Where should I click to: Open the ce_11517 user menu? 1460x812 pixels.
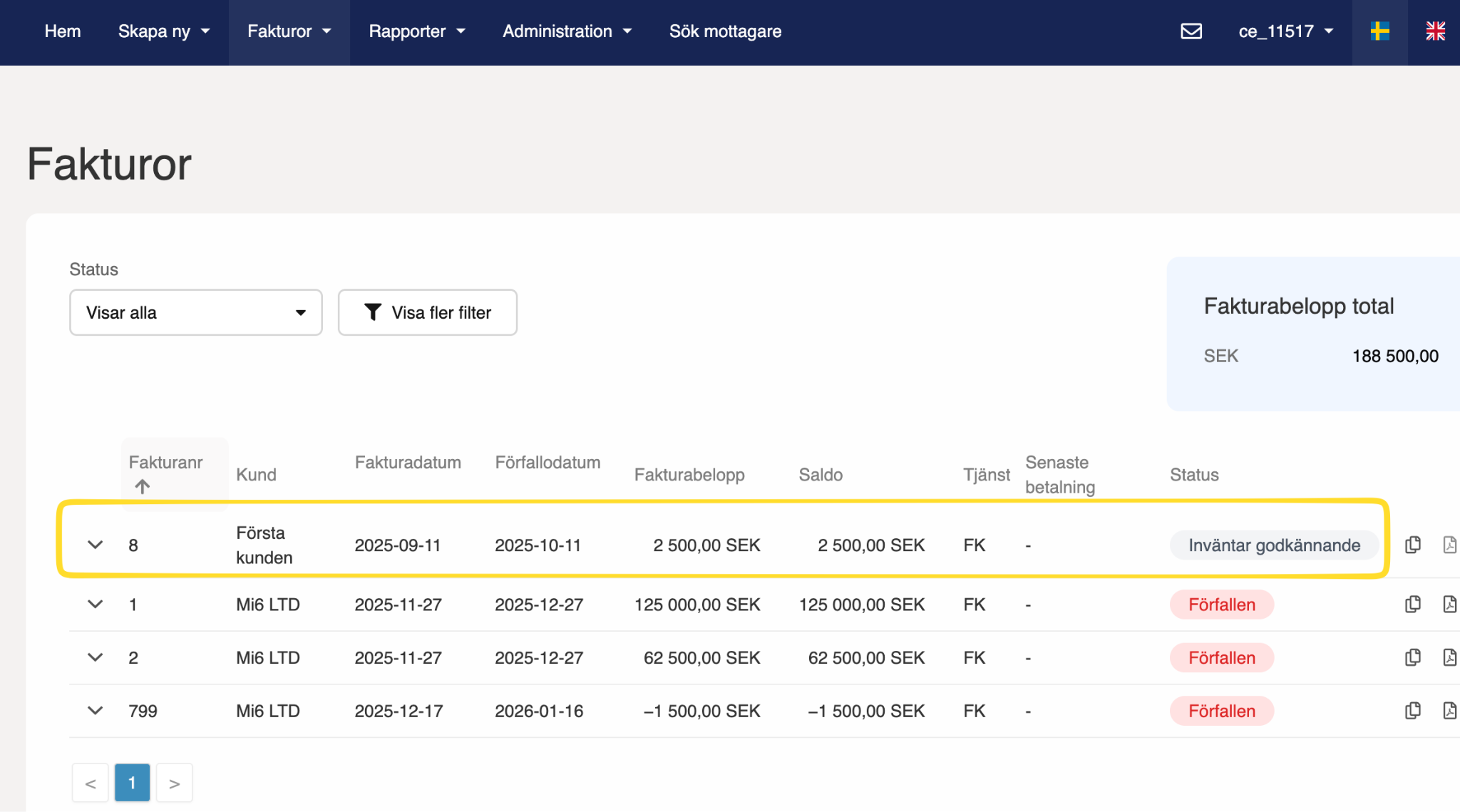(x=1285, y=31)
